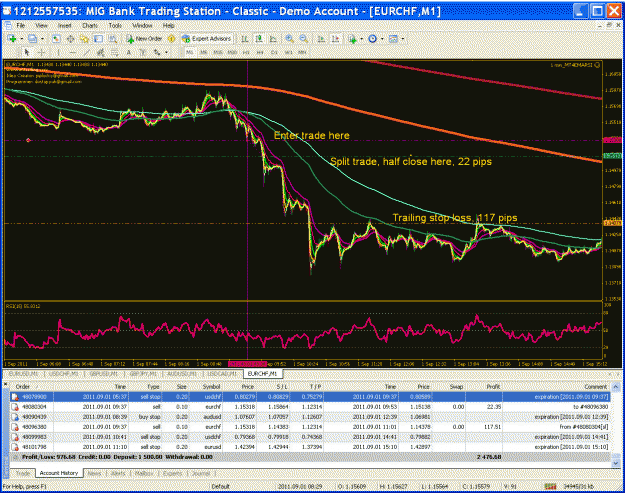
Task: Zoom in on the chart
Action: [290, 39]
